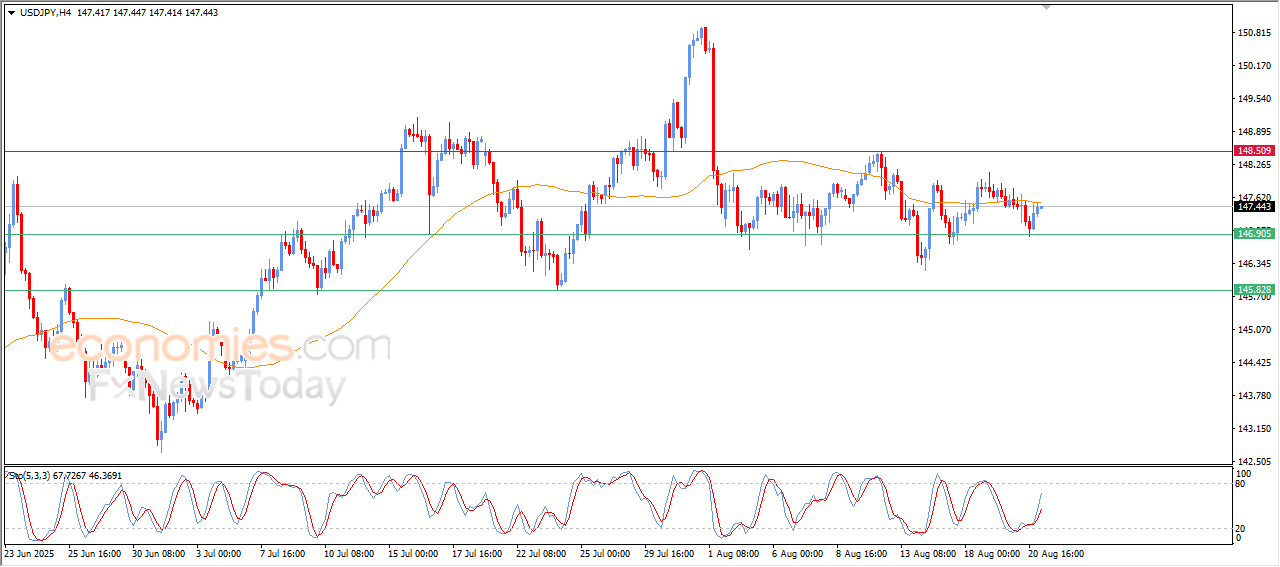This screenshot has height=567, width=1280.
Task: Click the 29 Jul 16:00 time label
Action: coord(671,553)
